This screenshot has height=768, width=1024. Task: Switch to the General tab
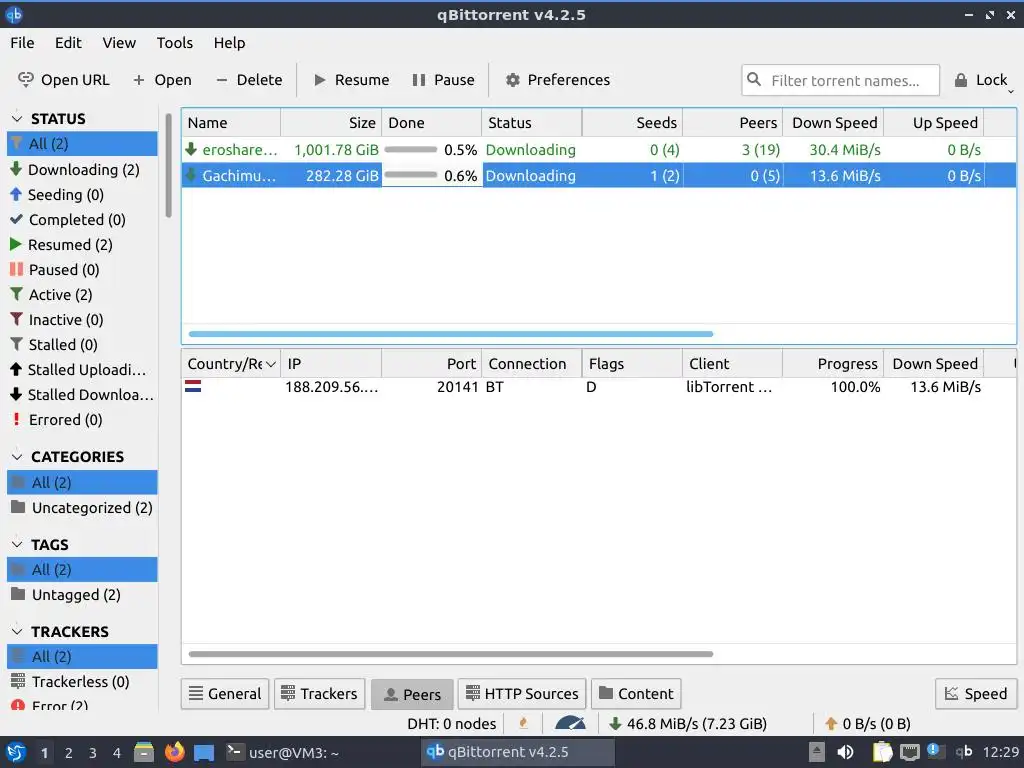[225, 694]
